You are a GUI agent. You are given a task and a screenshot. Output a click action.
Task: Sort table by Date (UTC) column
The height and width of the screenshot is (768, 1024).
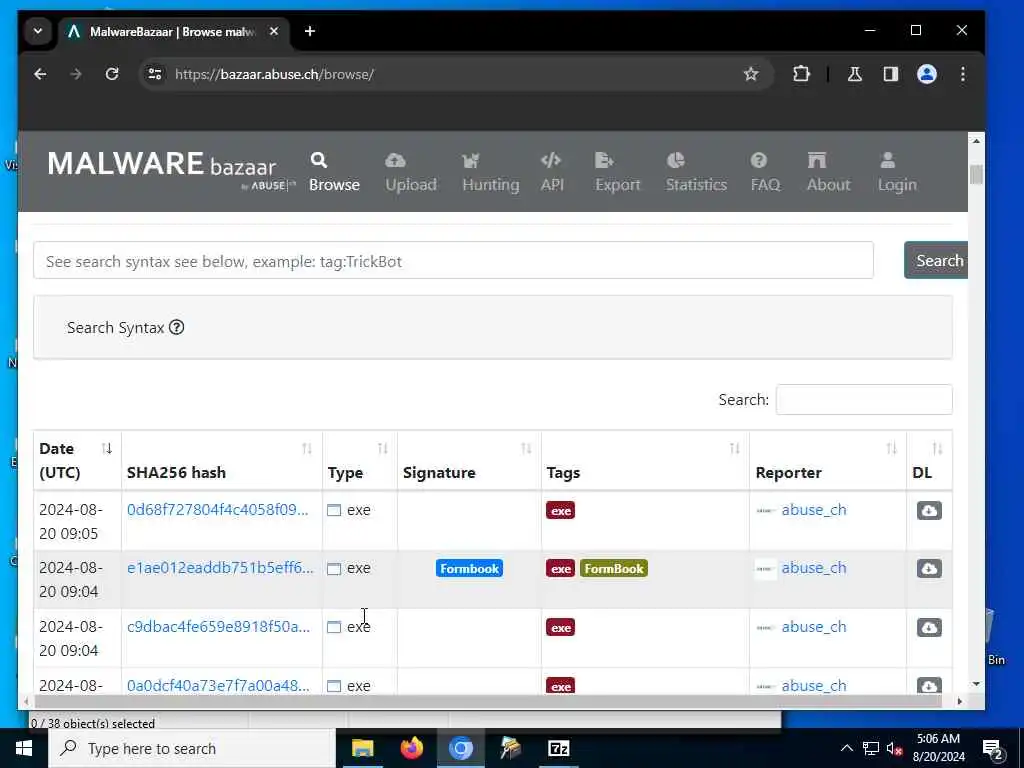(77, 460)
